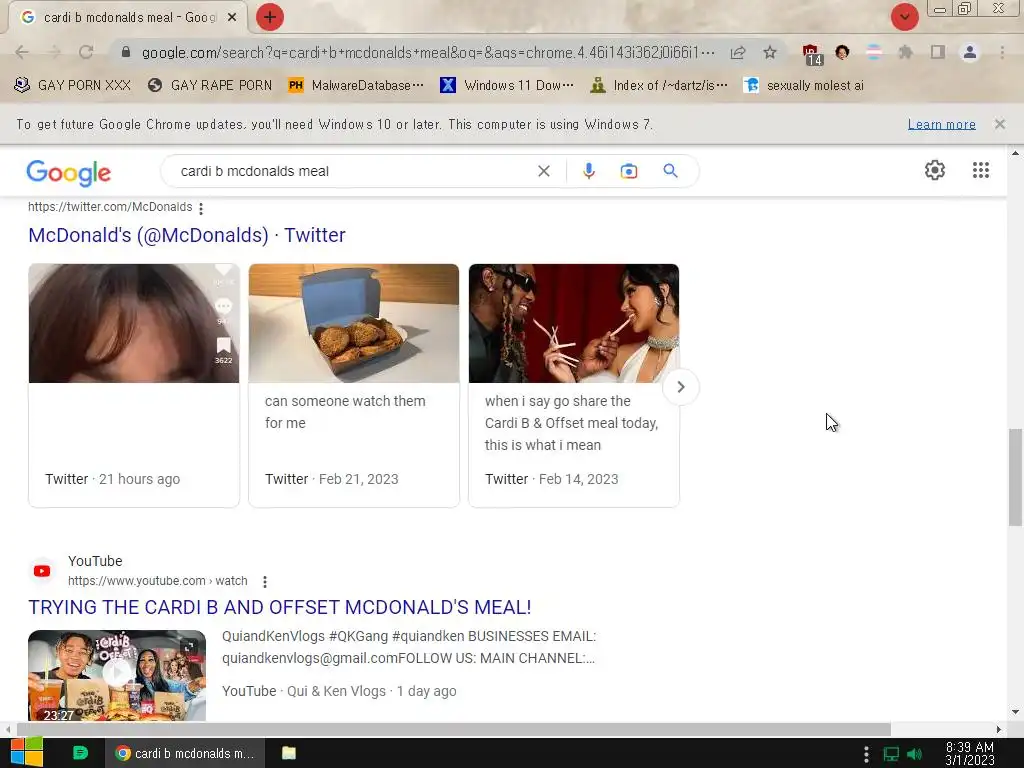Reload the current page
This screenshot has width=1024, height=768.
tap(86, 52)
